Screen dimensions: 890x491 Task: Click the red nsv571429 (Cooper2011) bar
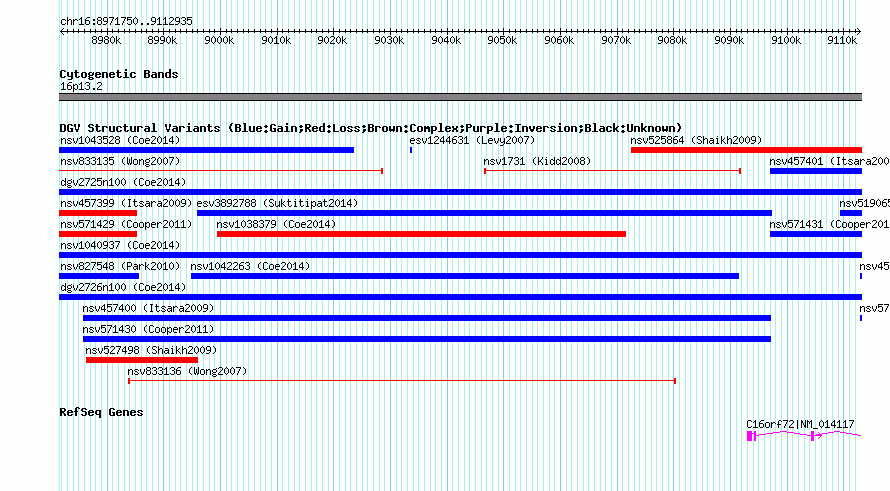(98, 234)
